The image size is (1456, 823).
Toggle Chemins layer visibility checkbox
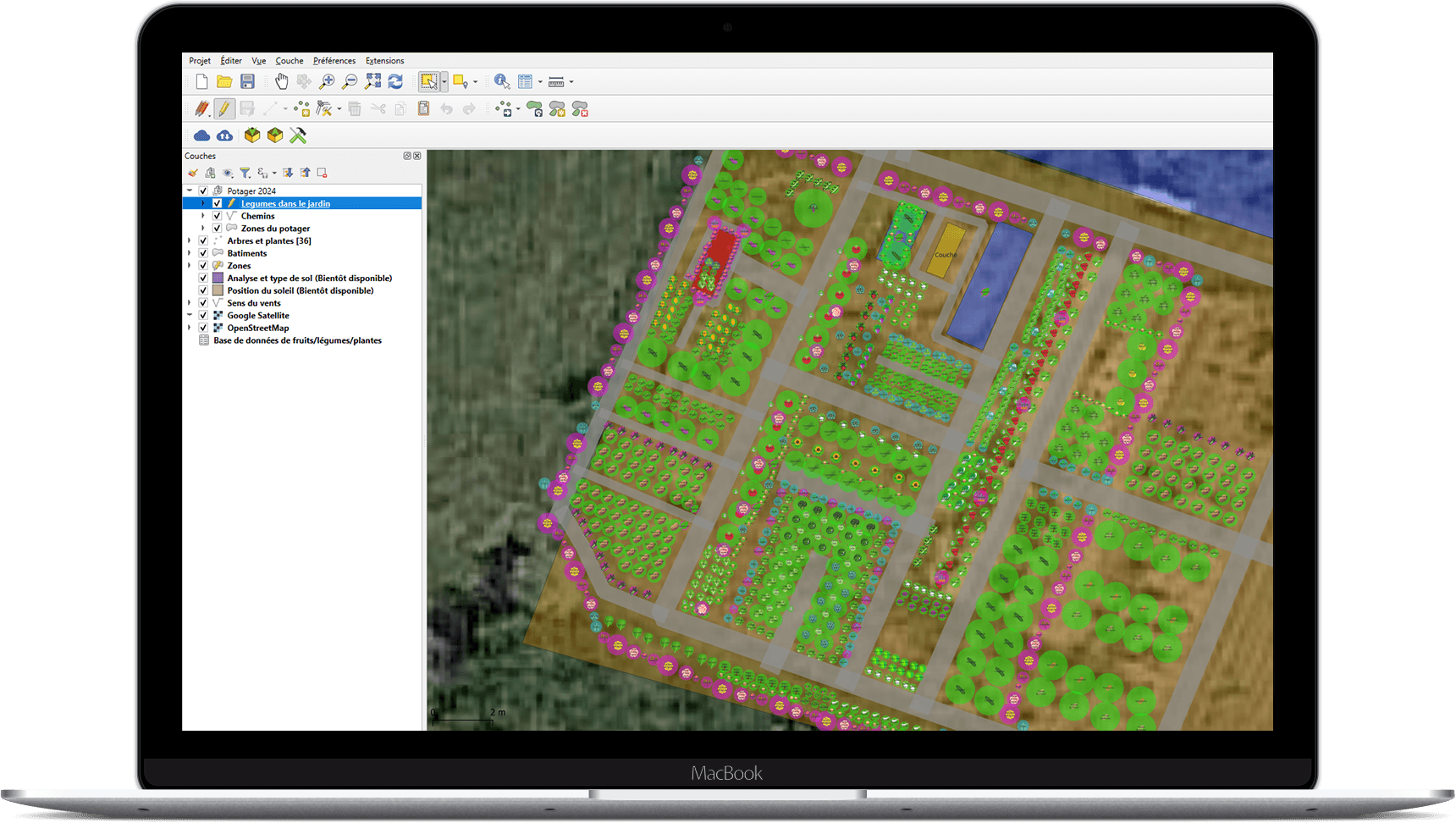(217, 216)
